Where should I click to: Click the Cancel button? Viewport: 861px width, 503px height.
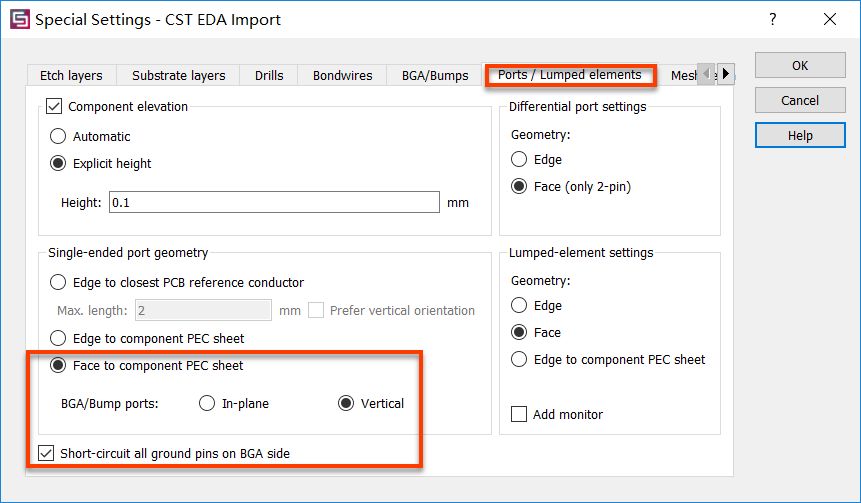[x=800, y=100]
